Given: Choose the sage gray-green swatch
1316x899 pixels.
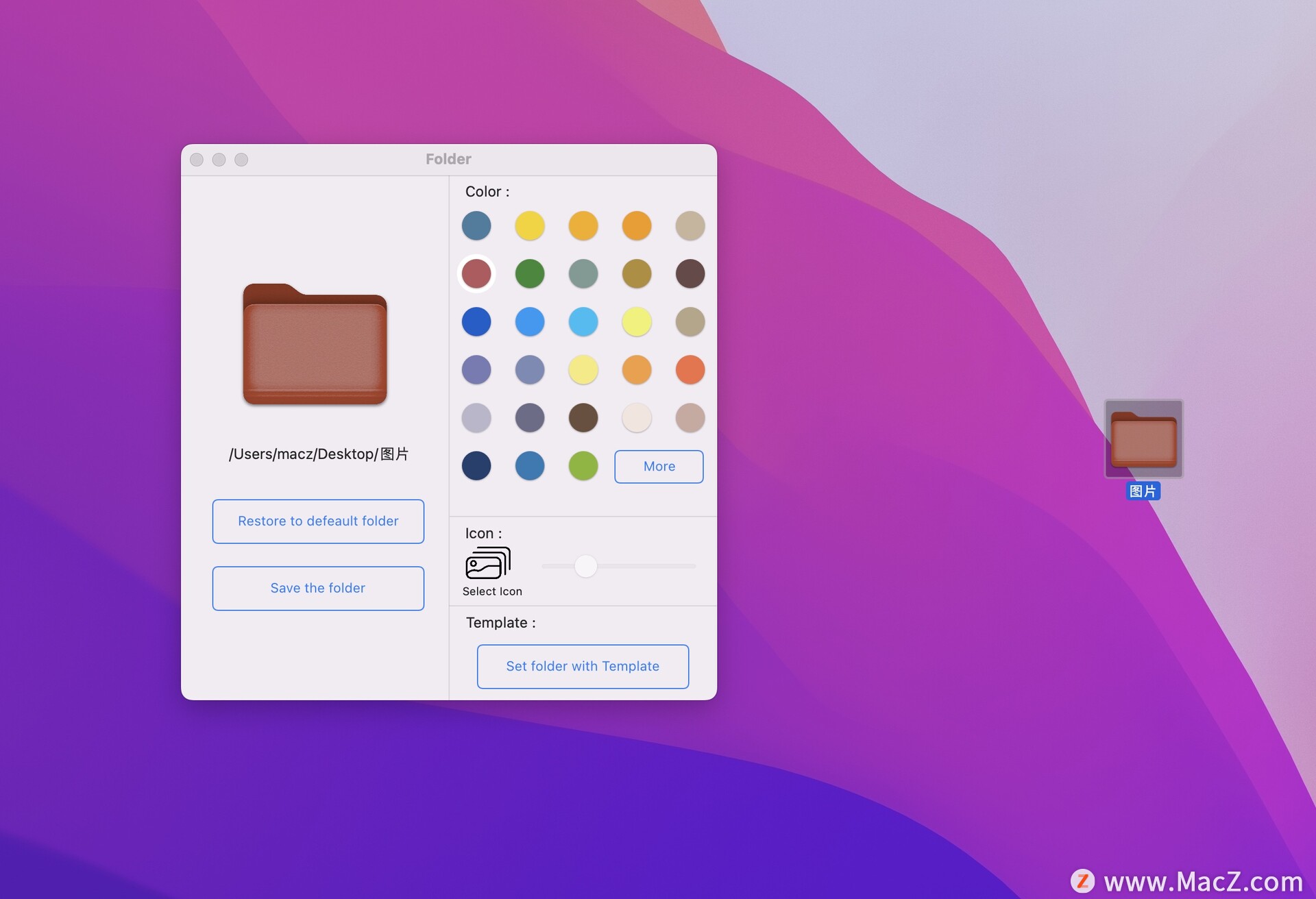Looking at the screenshot, I should (583, 273).
